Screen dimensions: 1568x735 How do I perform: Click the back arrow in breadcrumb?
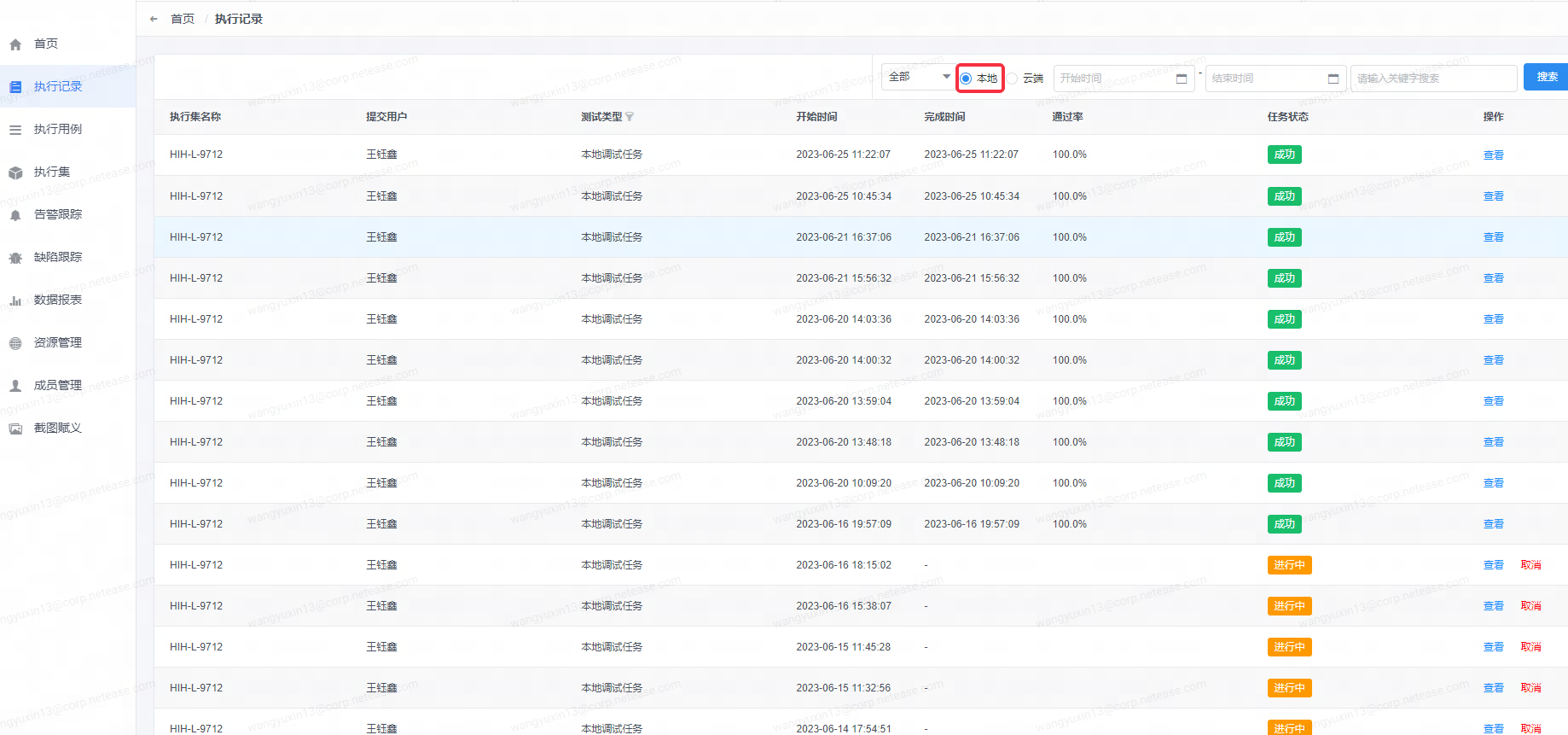pos(154,19)
